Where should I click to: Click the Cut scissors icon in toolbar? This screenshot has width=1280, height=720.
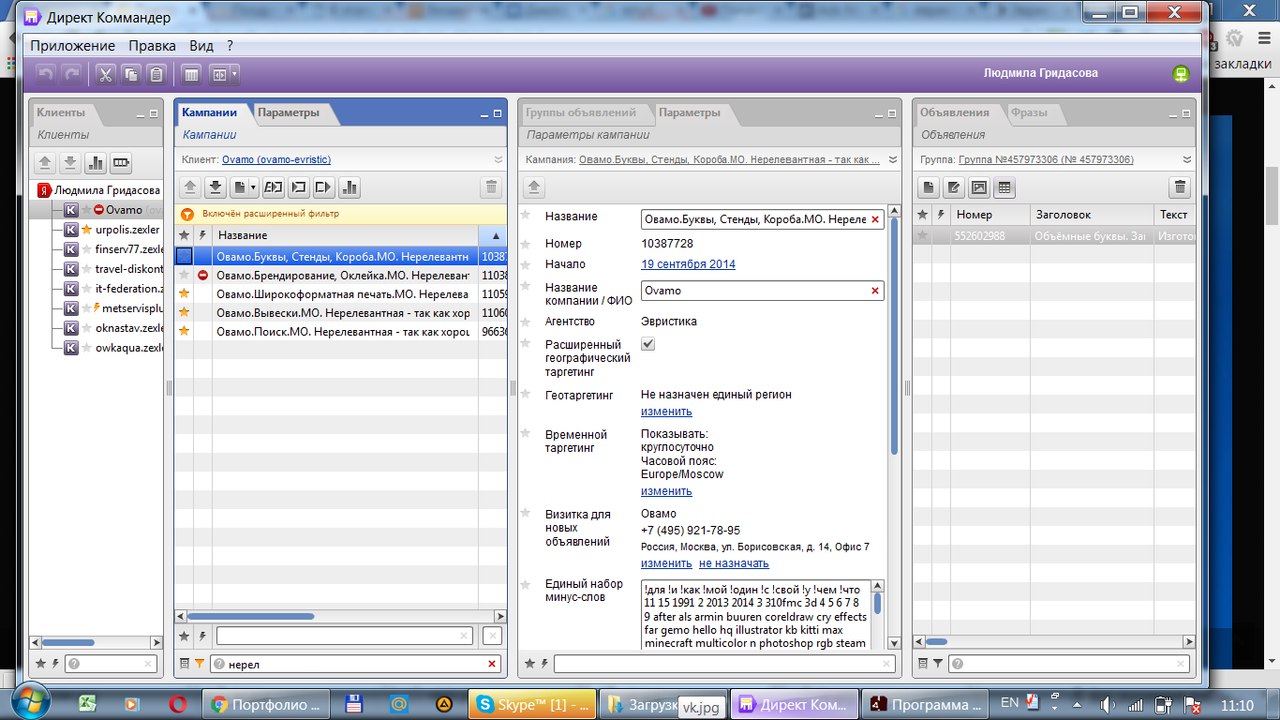106,74
